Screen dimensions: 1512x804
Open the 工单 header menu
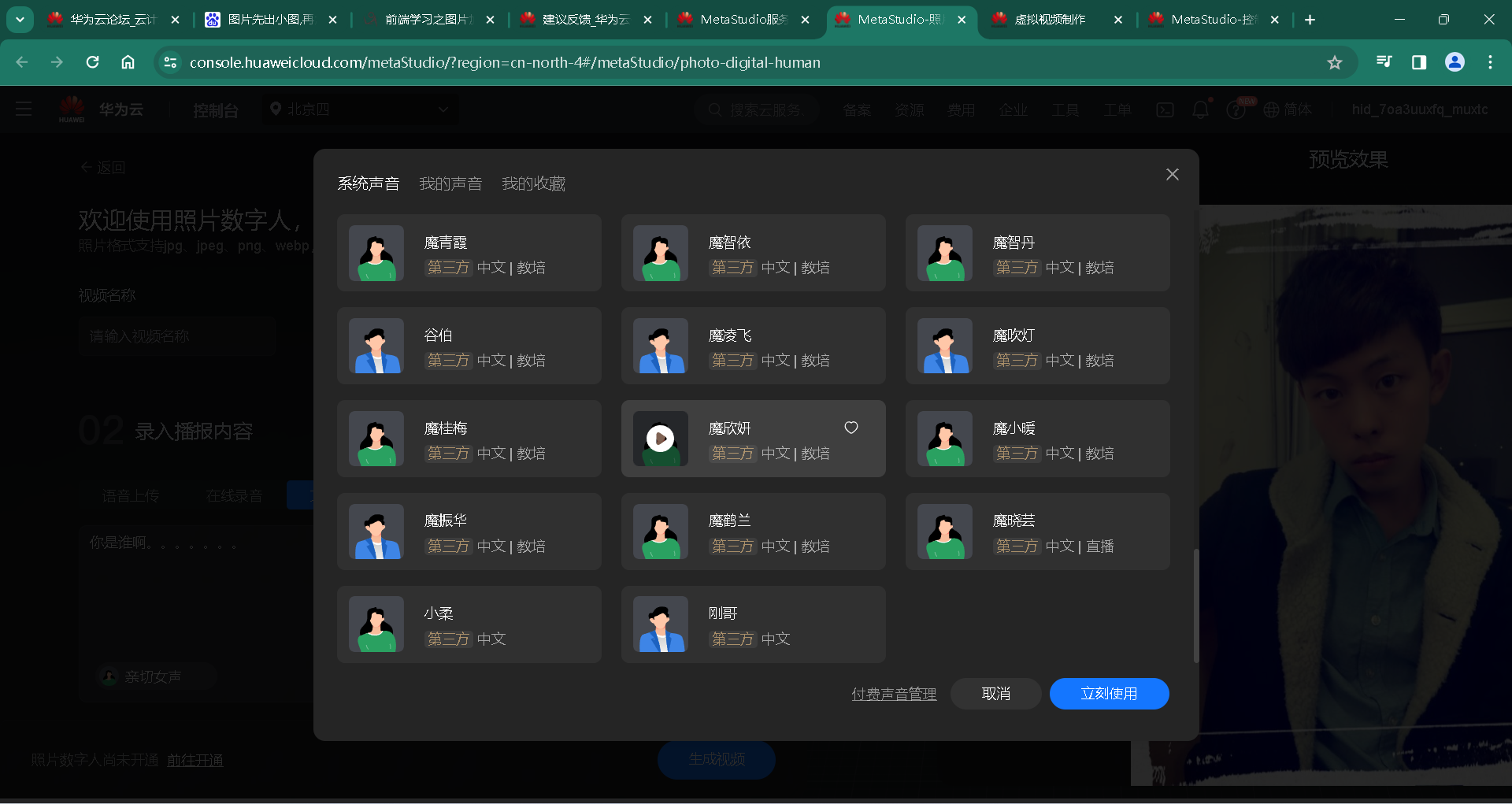1117,110
